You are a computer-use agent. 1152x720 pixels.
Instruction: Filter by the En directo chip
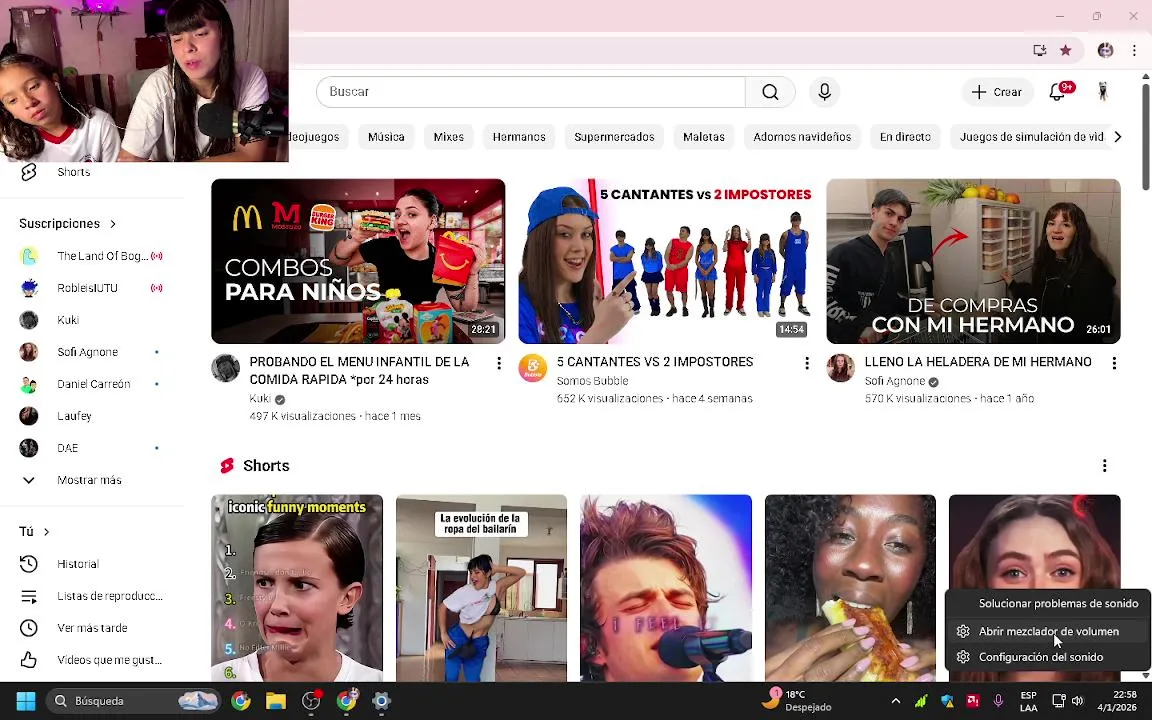click(905, 137)
